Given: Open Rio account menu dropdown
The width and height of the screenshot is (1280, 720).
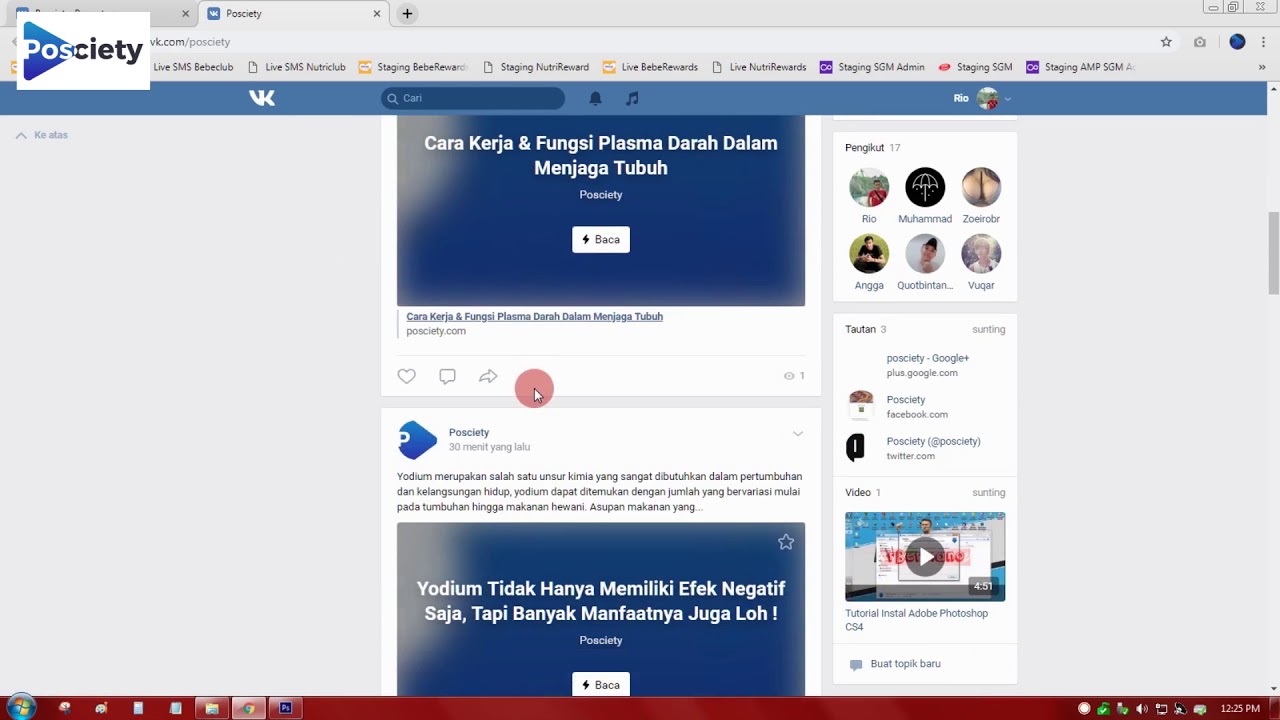Looking at the screenshot, I should [x=982, y=98].
